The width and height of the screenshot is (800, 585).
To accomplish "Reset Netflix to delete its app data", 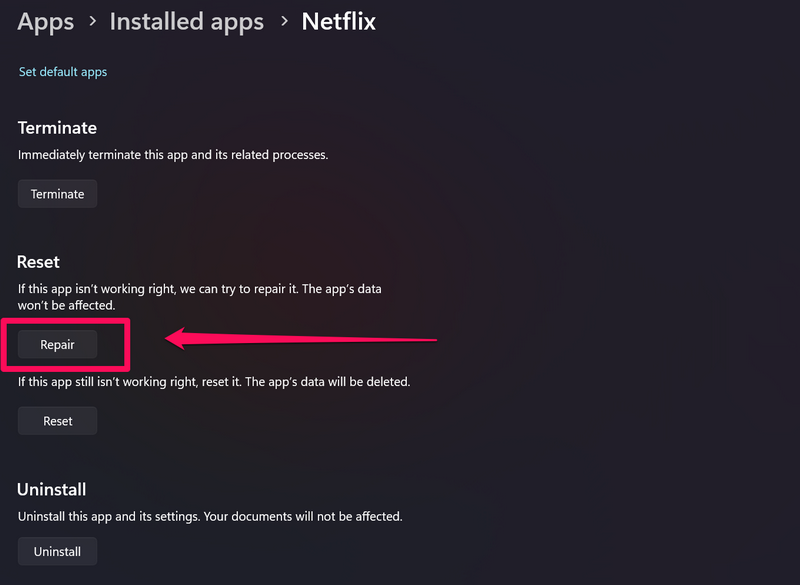I will point(57,420).
